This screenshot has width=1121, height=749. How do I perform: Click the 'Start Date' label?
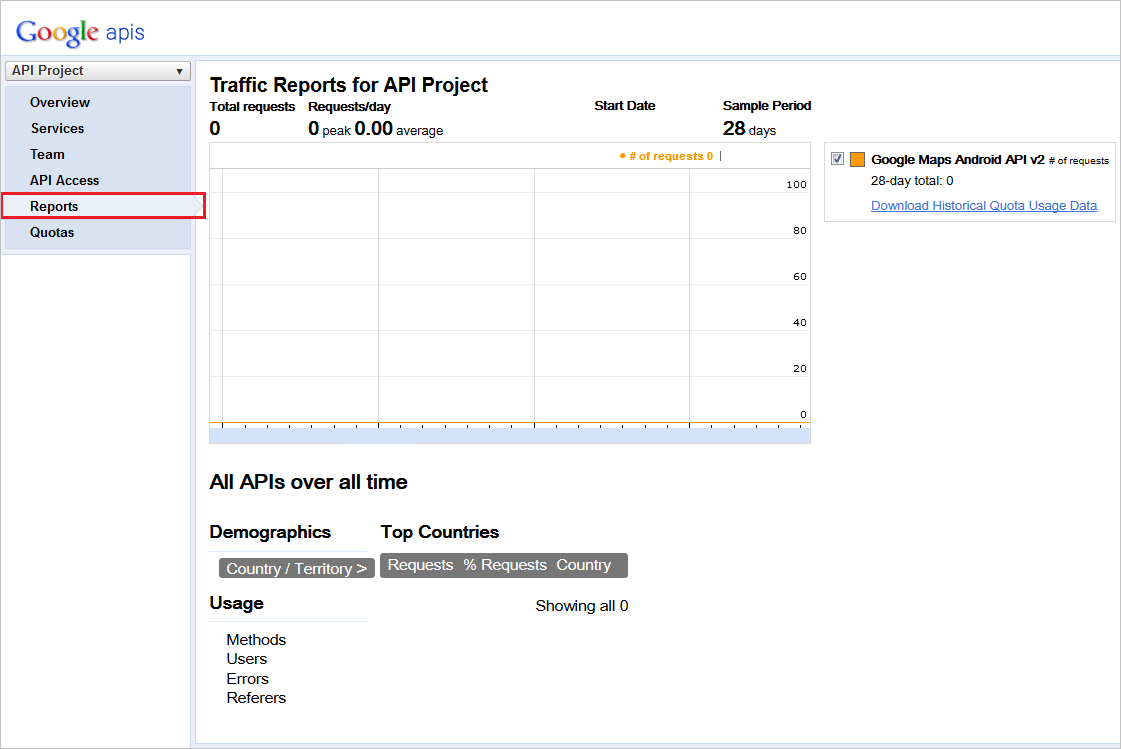coord(625,106)
